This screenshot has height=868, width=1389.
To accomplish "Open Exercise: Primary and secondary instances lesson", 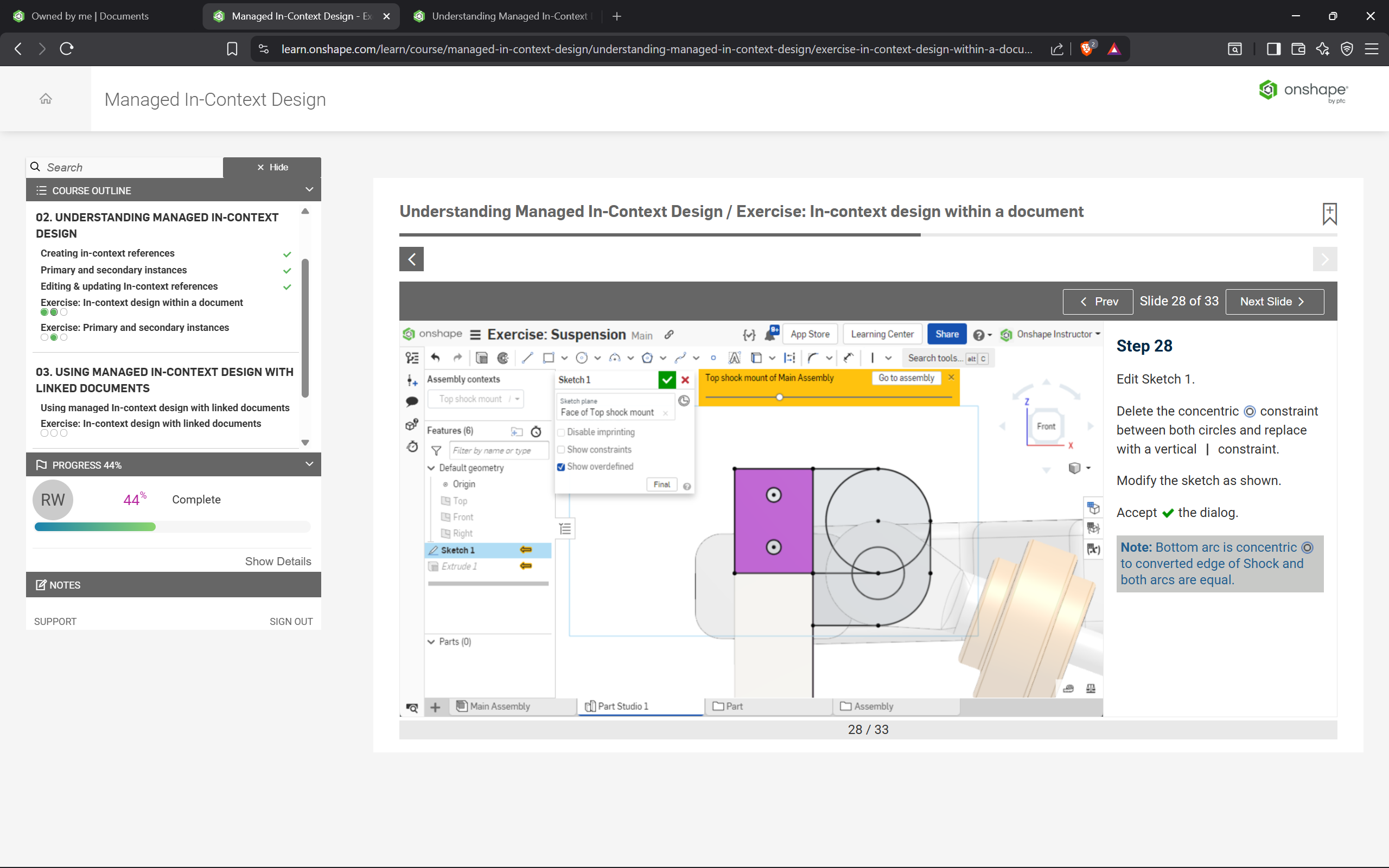I will click(x=135, y=327).
